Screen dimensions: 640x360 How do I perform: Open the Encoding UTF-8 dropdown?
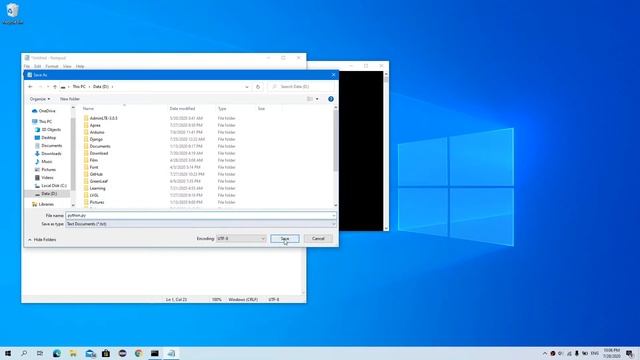pos(241,238)
